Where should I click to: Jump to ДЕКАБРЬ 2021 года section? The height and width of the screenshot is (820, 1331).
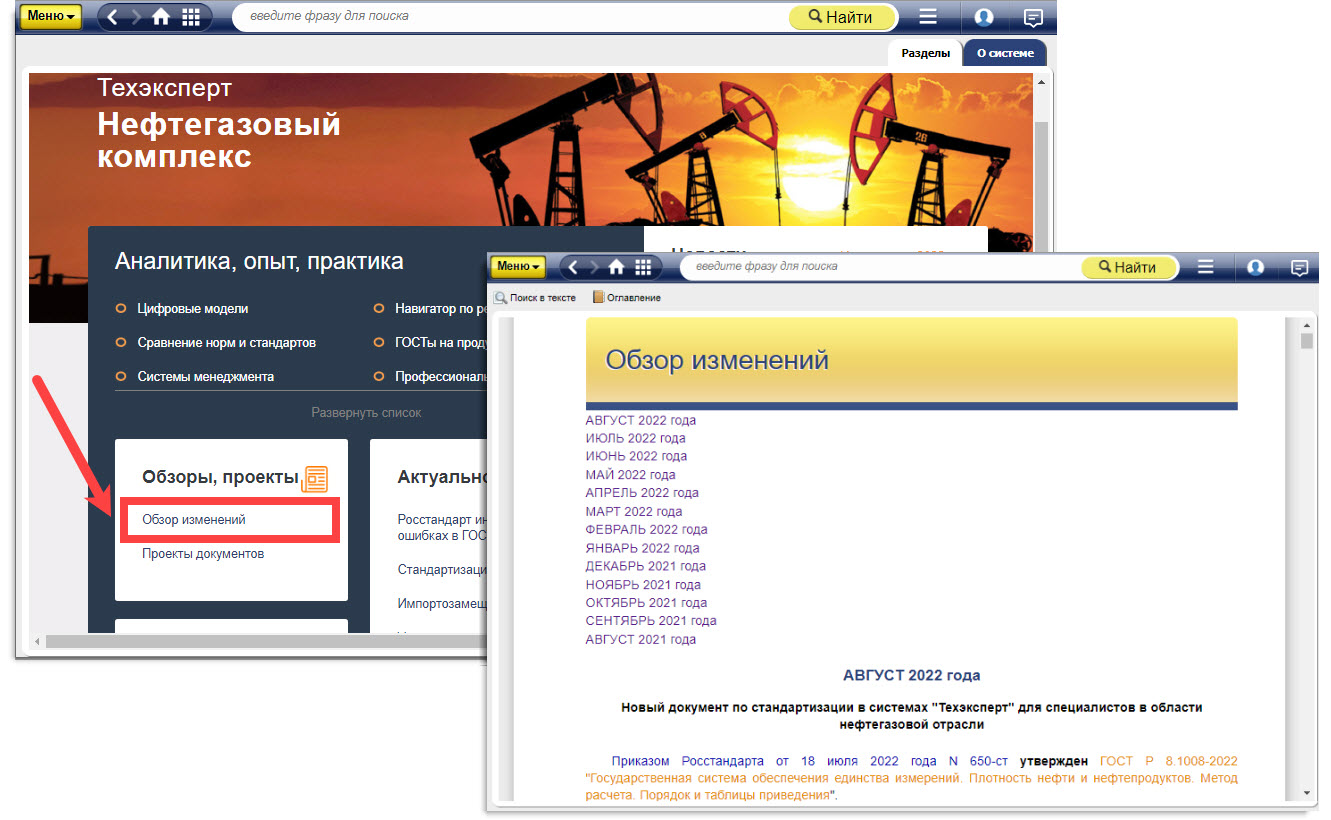coord(646,566)
